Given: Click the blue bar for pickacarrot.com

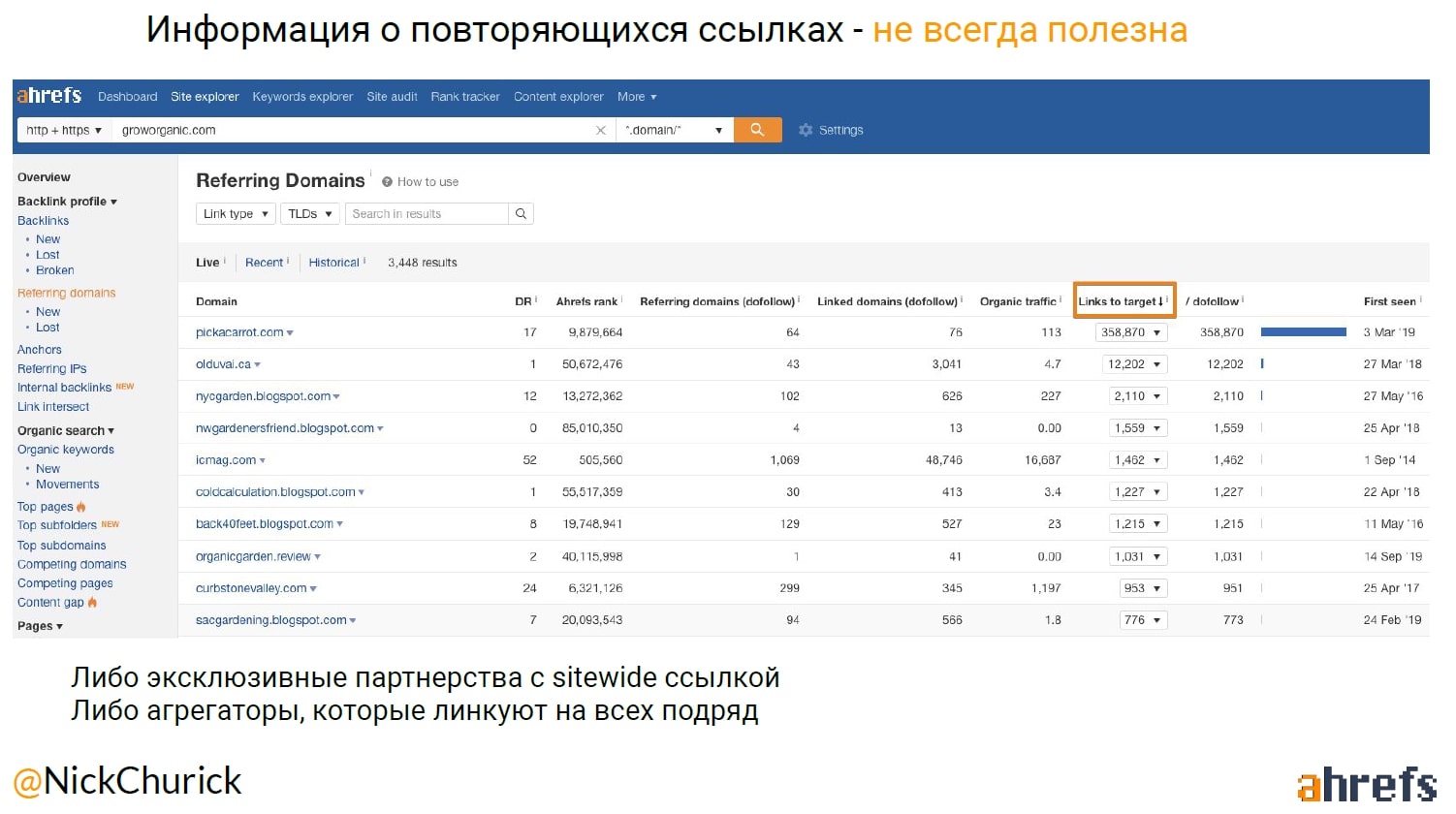Looking at the screenshot, I should pyautogui.click(x=1303, y=332).
